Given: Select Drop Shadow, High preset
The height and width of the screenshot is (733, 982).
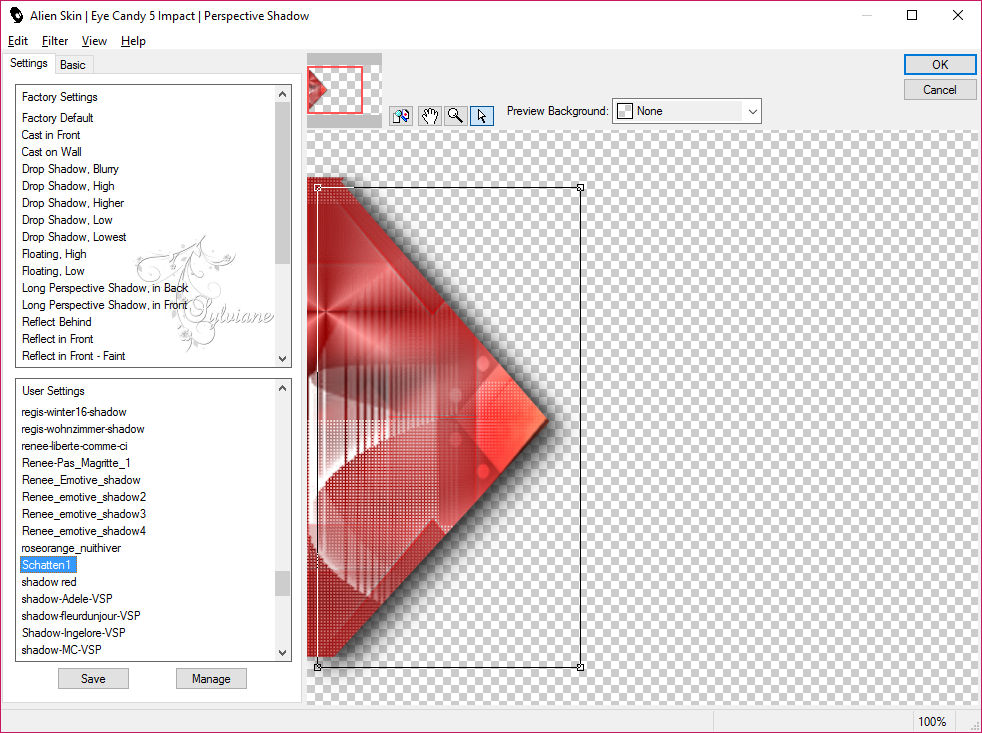Looking at the screenshot, I should pos(68,185).
